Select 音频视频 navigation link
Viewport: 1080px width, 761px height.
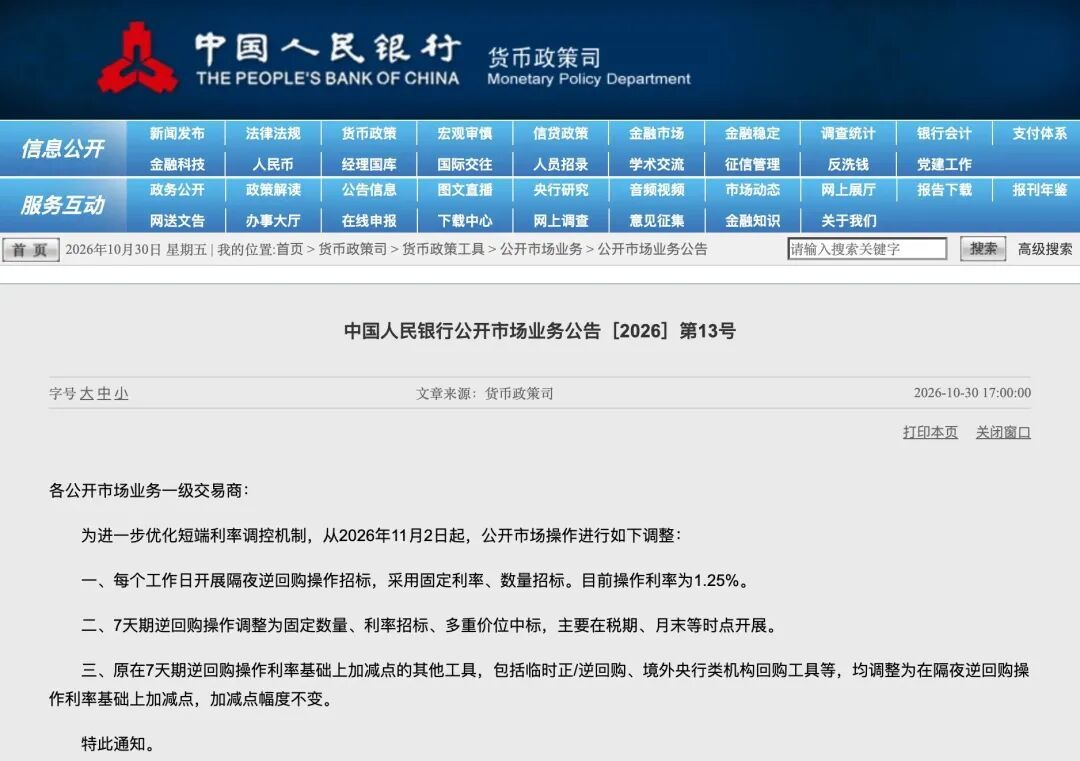(656, 190)
